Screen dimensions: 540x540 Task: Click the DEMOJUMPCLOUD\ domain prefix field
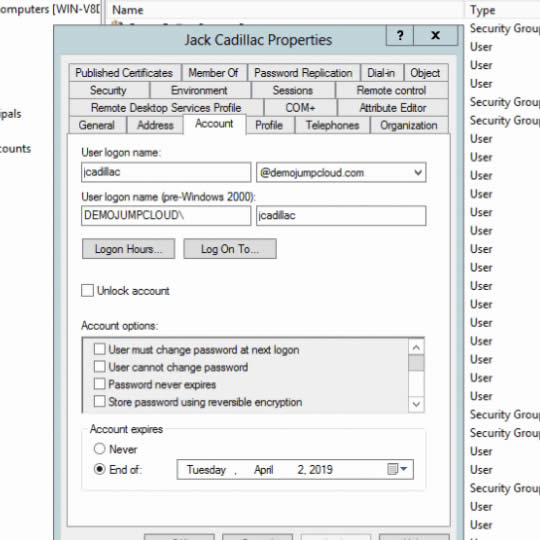166,216
